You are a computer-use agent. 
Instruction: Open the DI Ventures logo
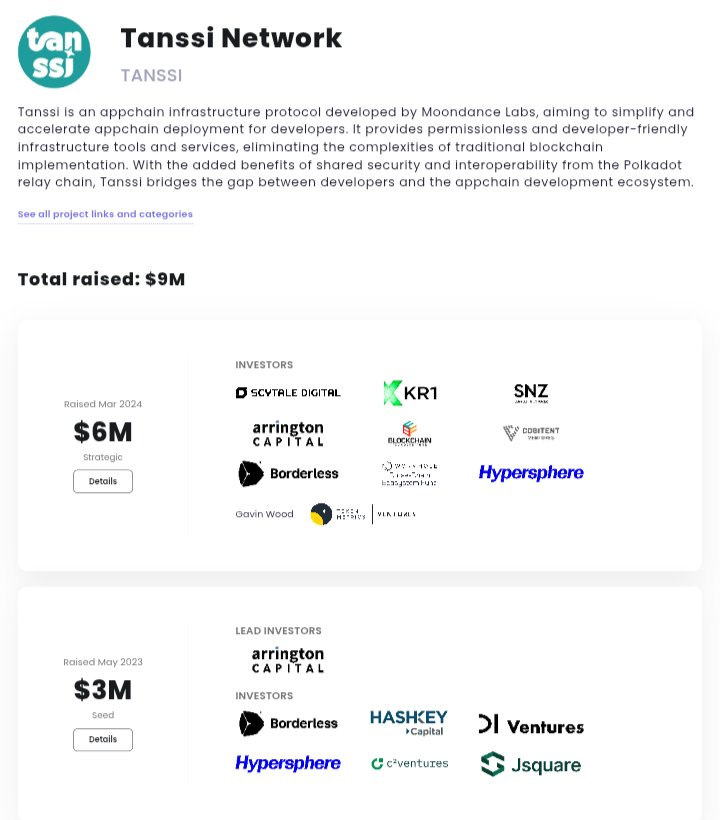(x=531, y=725)
